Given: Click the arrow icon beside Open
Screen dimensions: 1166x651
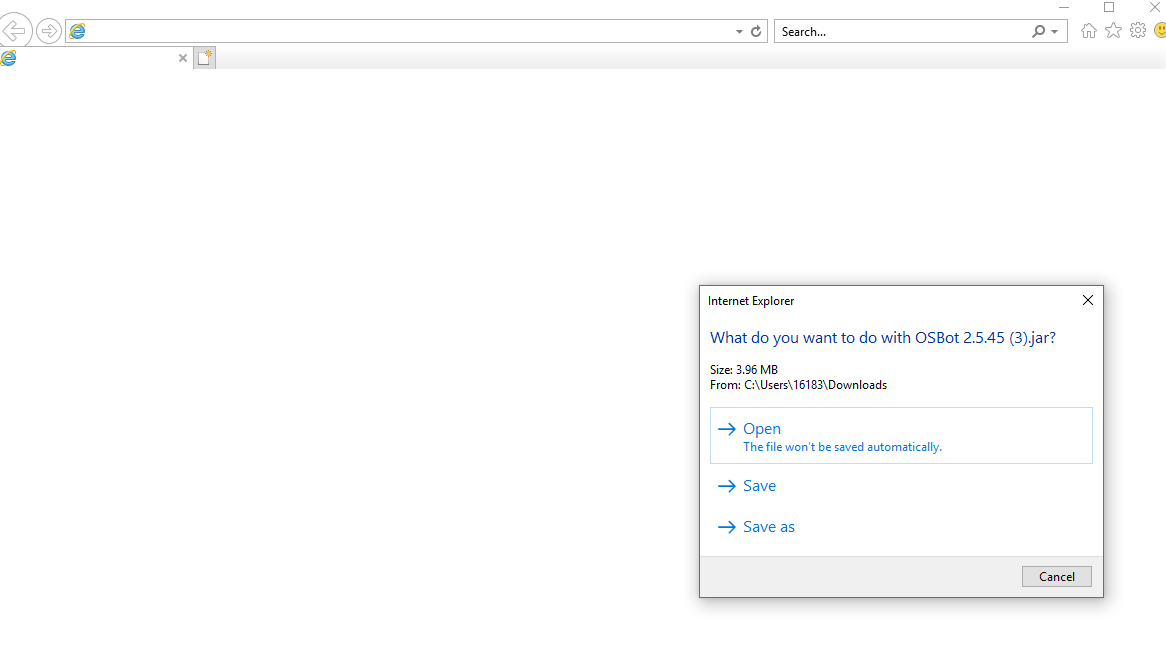Looking at the screenshot, I should tap(727, 429).
